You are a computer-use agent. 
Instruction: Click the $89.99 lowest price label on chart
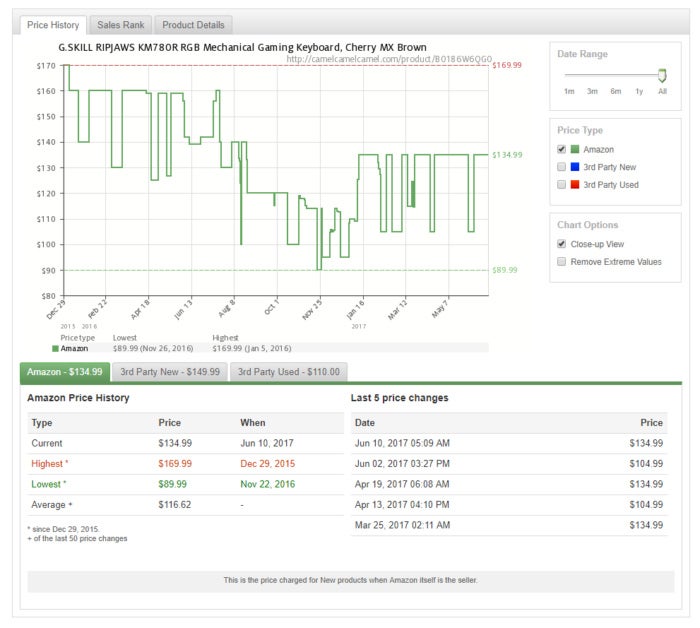pyautogui.click(x=504, y=270)
